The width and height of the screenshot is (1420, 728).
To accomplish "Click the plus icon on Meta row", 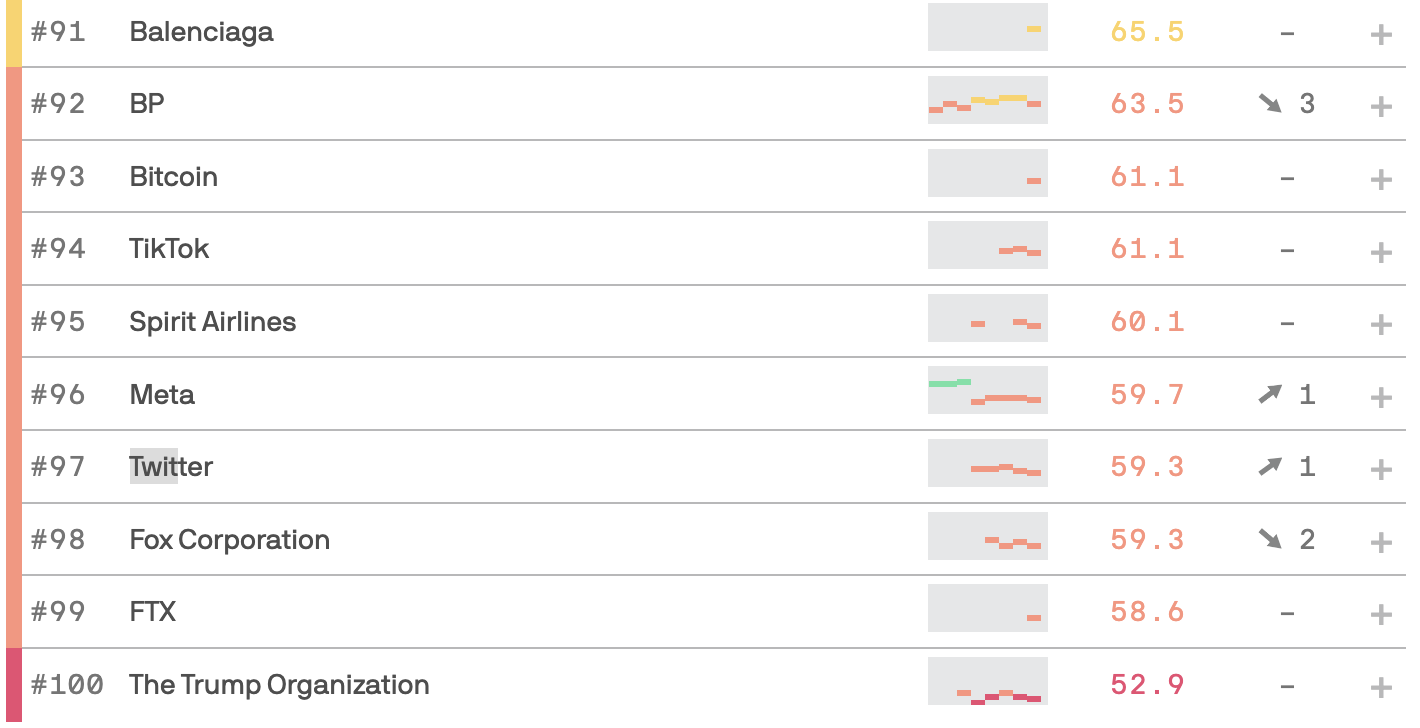I will coord(1381,398).
